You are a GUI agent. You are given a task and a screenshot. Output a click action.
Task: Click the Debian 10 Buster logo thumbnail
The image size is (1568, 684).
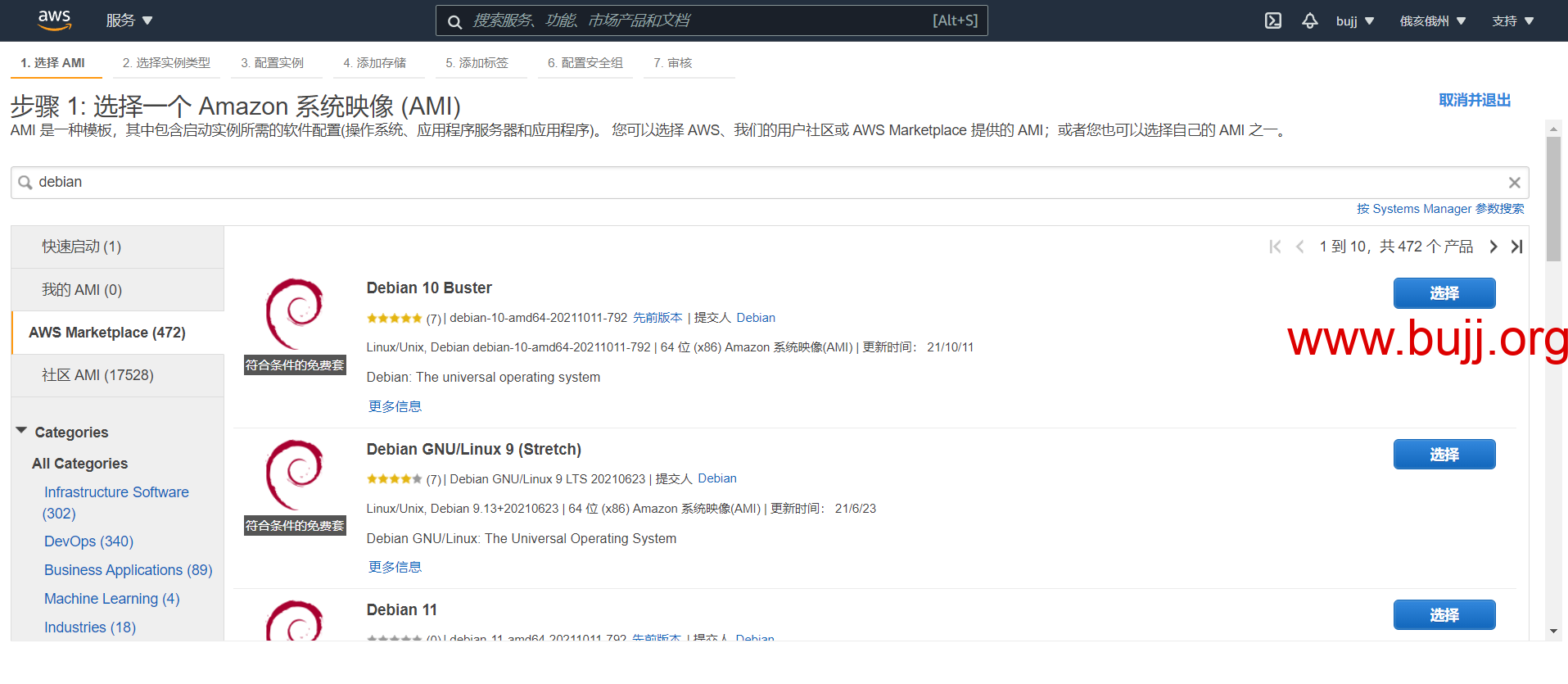(x=295, y=314)
